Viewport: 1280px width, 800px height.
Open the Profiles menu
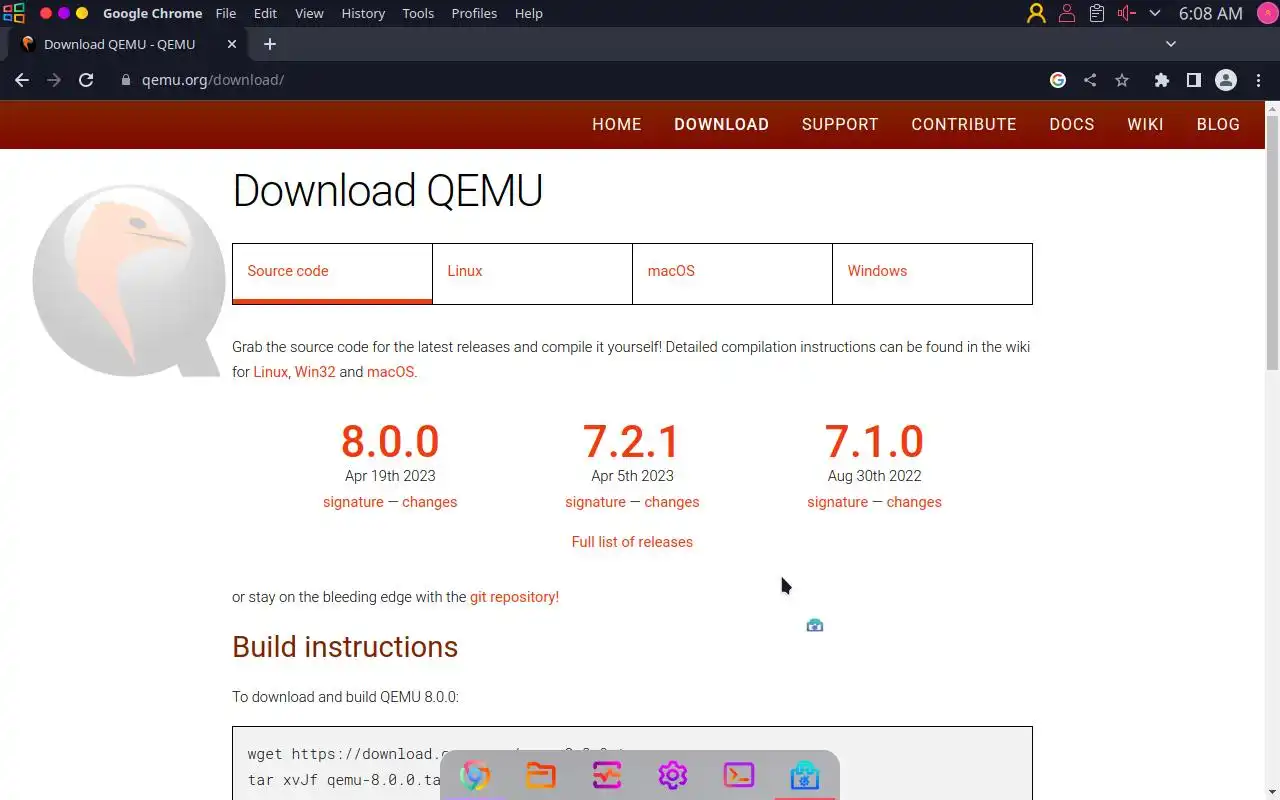point(474,13)
